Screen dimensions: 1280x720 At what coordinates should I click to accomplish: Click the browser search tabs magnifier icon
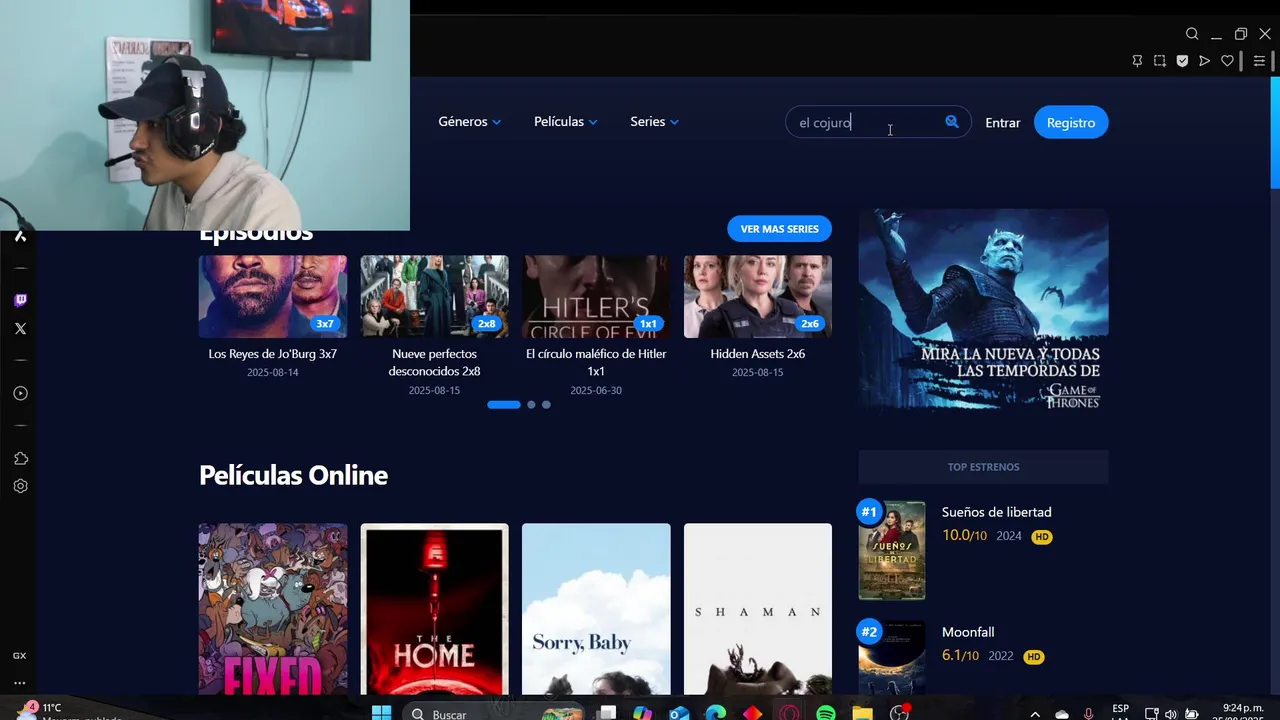1192,34
